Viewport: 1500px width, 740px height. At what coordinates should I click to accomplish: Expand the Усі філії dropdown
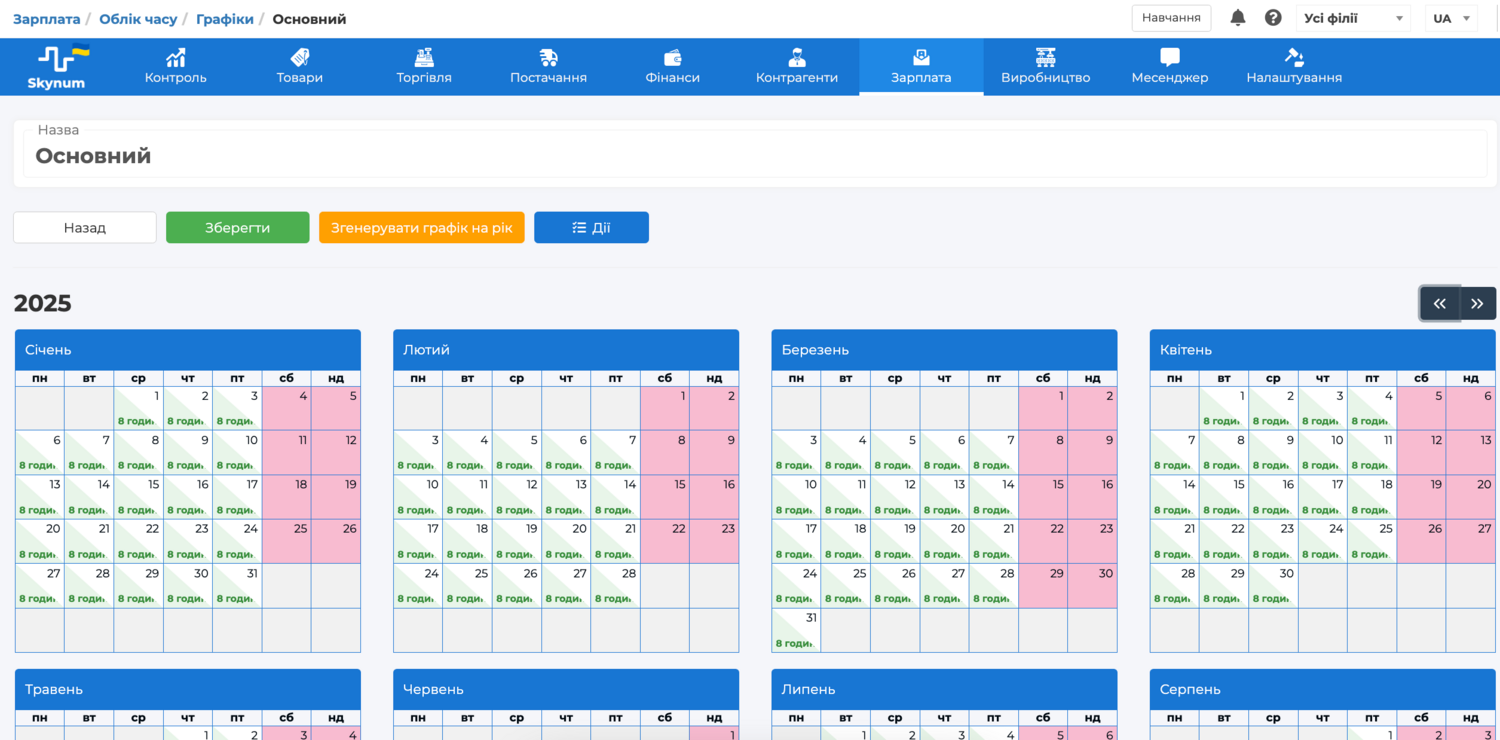pyautogui.click(x=1353, y=18)
